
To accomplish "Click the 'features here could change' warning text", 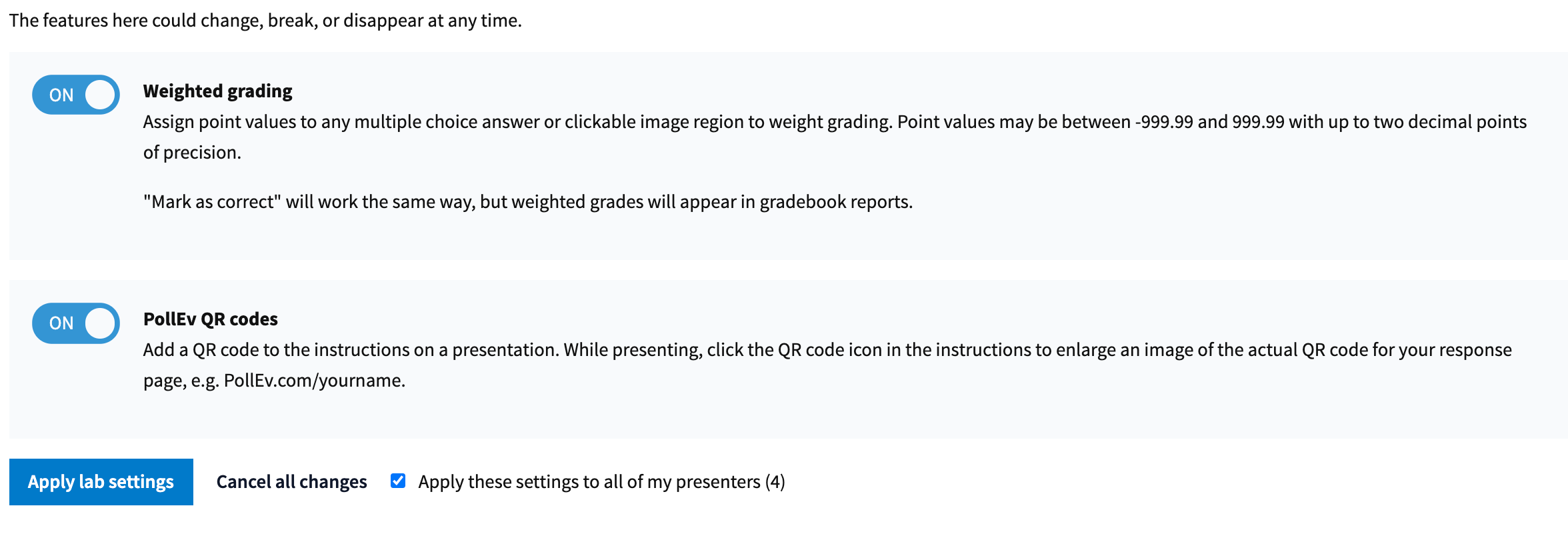I will click(x=265, y=21).
